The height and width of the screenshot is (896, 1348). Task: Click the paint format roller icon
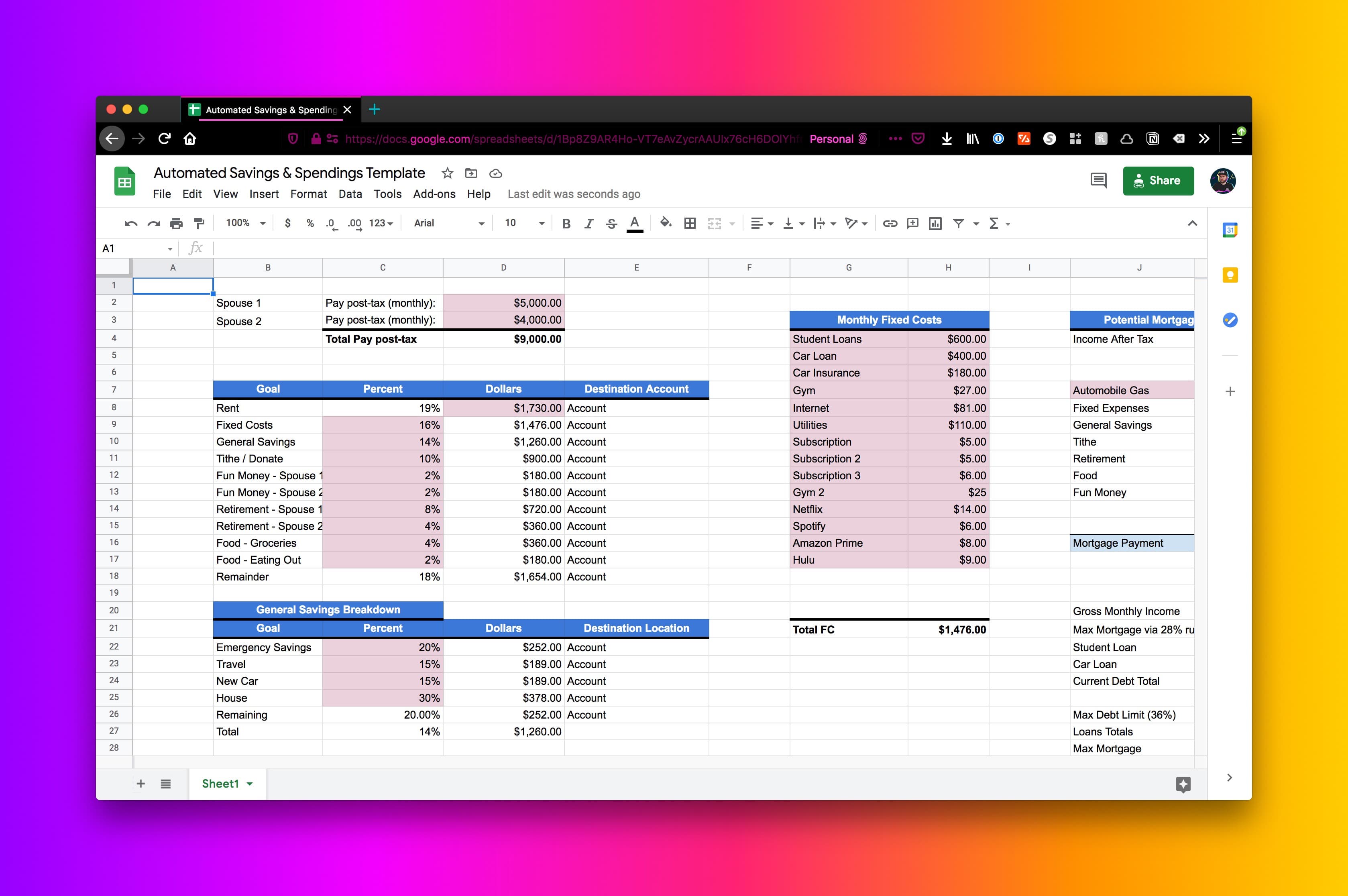point(199,224)
